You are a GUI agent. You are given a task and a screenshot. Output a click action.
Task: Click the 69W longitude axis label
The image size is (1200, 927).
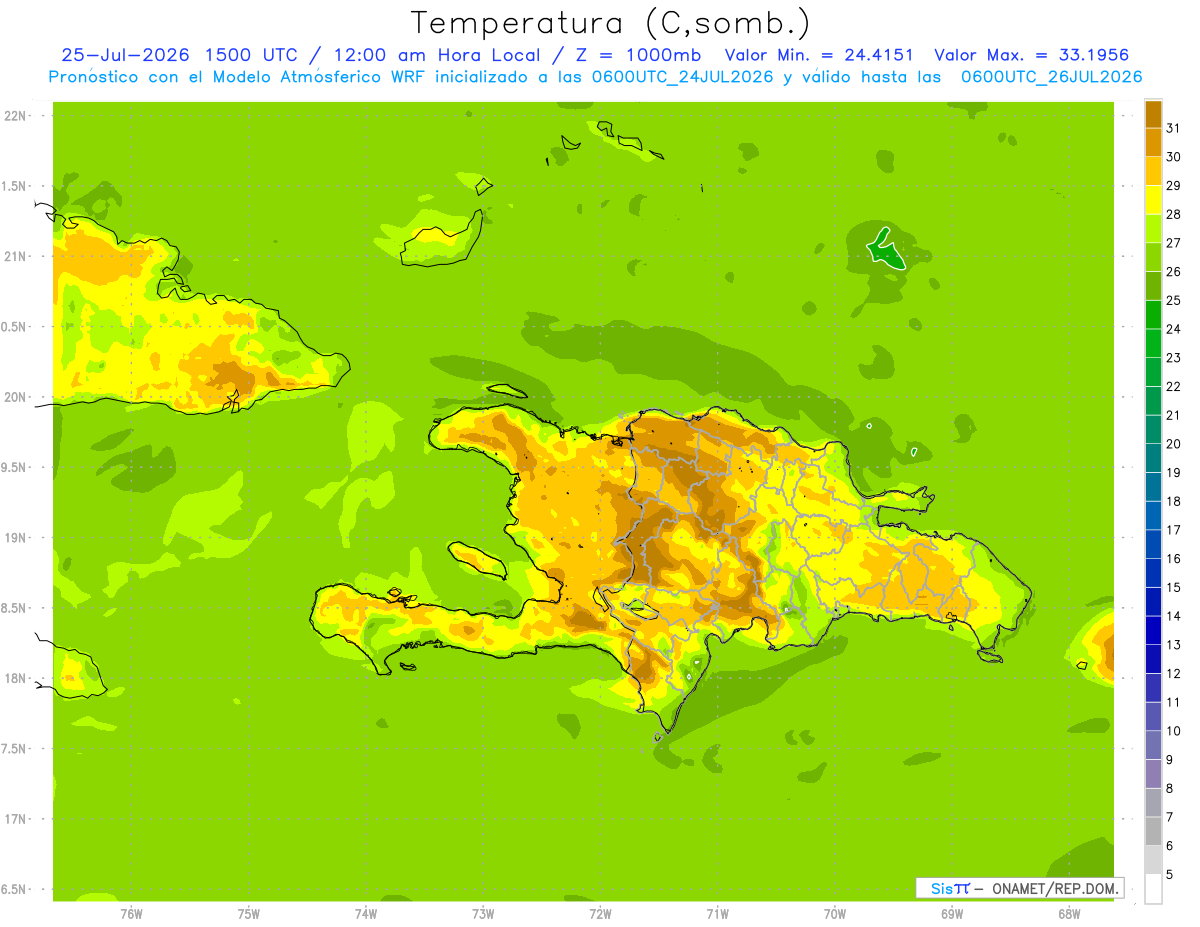pos(952,913)
